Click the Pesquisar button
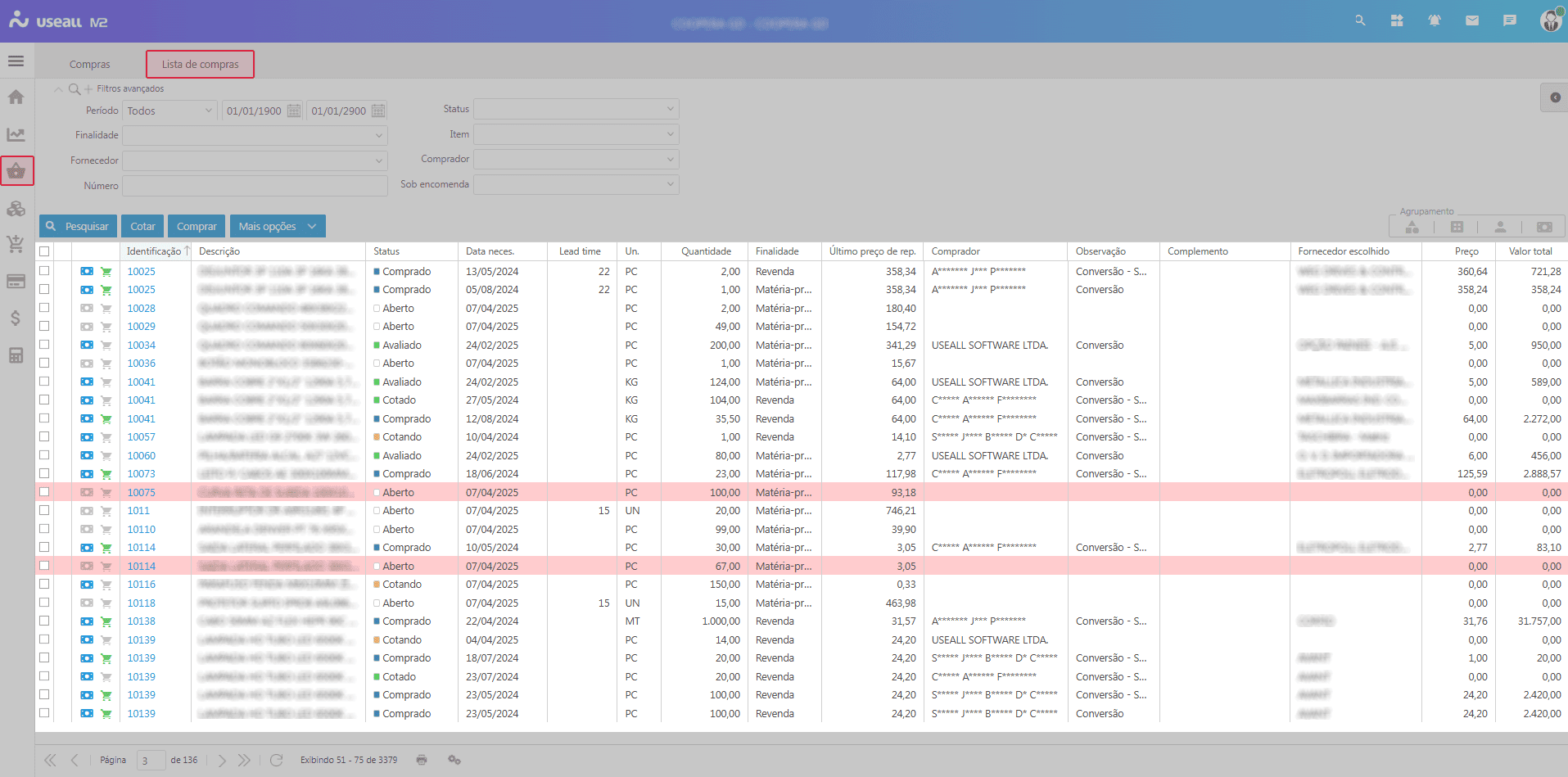The width and height of the screenshot is (1568, 777). click(77, 226)
